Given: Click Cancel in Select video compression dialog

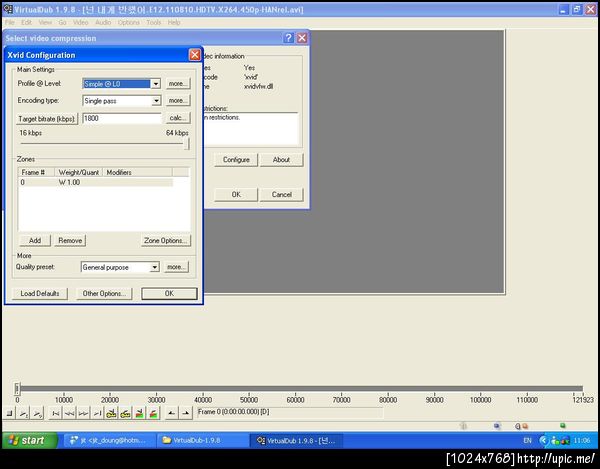Looking at the screenshot, I should (x=281, y=194).
